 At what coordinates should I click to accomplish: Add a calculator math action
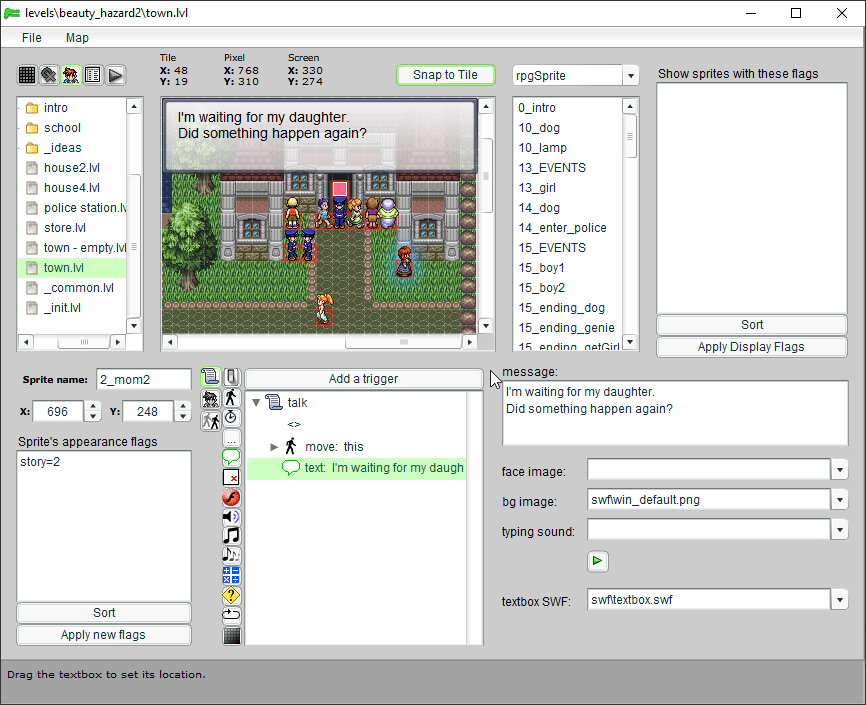pyautogui.click(x=232, y=575)
